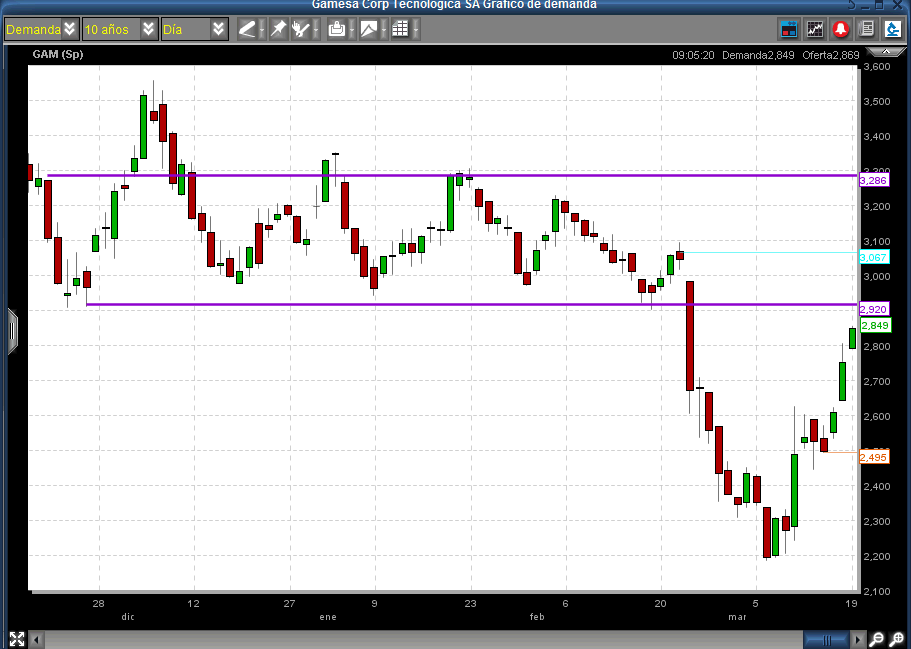
Task: Open drawing tool options arrow
Action: tap(262, 29)
